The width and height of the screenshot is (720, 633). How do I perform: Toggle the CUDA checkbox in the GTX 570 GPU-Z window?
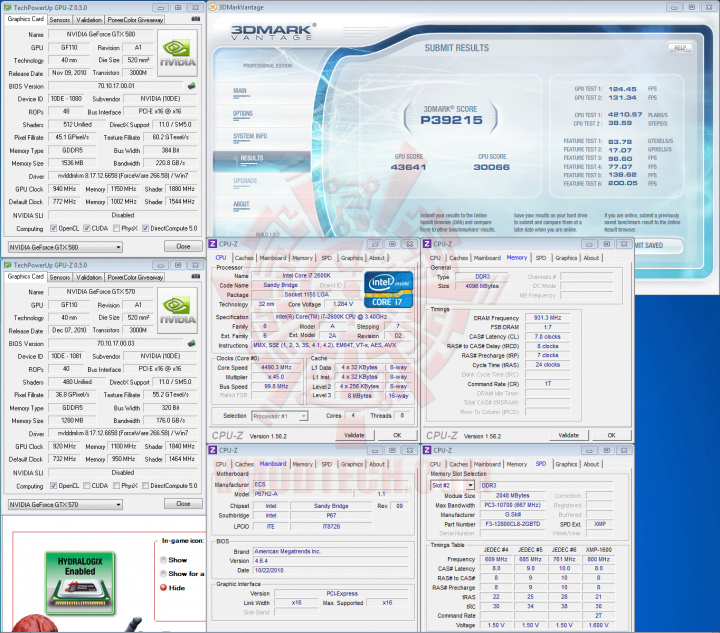[86, 485]
